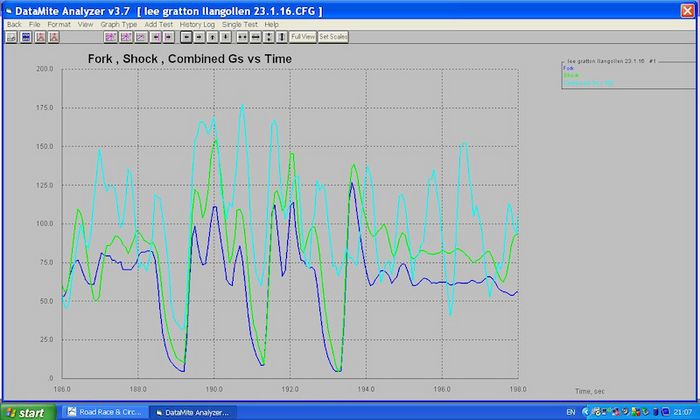Switch to Road Race & Circuit taskbar window
The image size is (700, 420).
(x=105, y=411)
